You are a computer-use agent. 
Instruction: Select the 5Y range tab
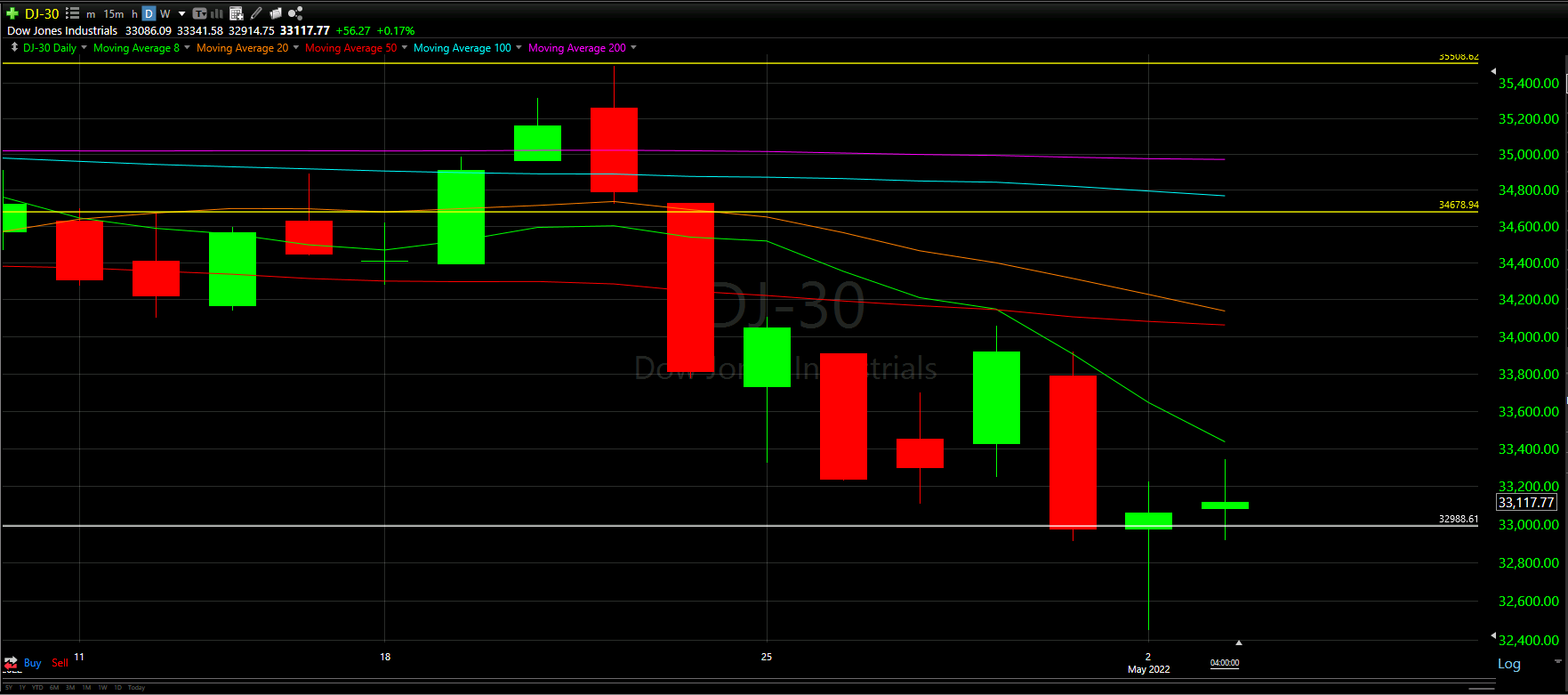(x=9, y=688)
